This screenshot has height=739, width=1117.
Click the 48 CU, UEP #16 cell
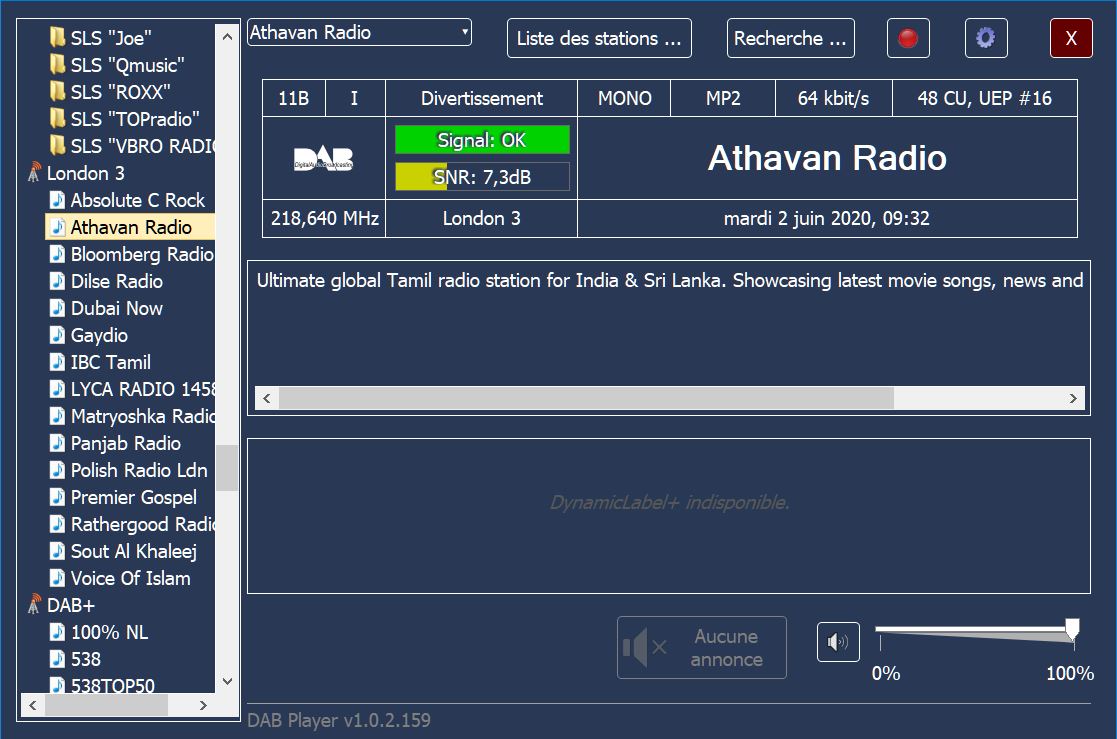click(x=984, y=98)
